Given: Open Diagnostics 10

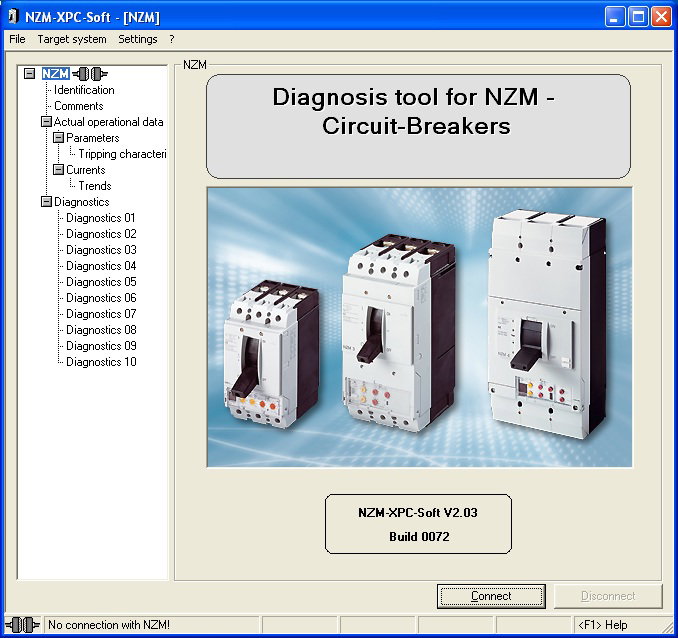Looking at the screenshot, I should point(101,362).
